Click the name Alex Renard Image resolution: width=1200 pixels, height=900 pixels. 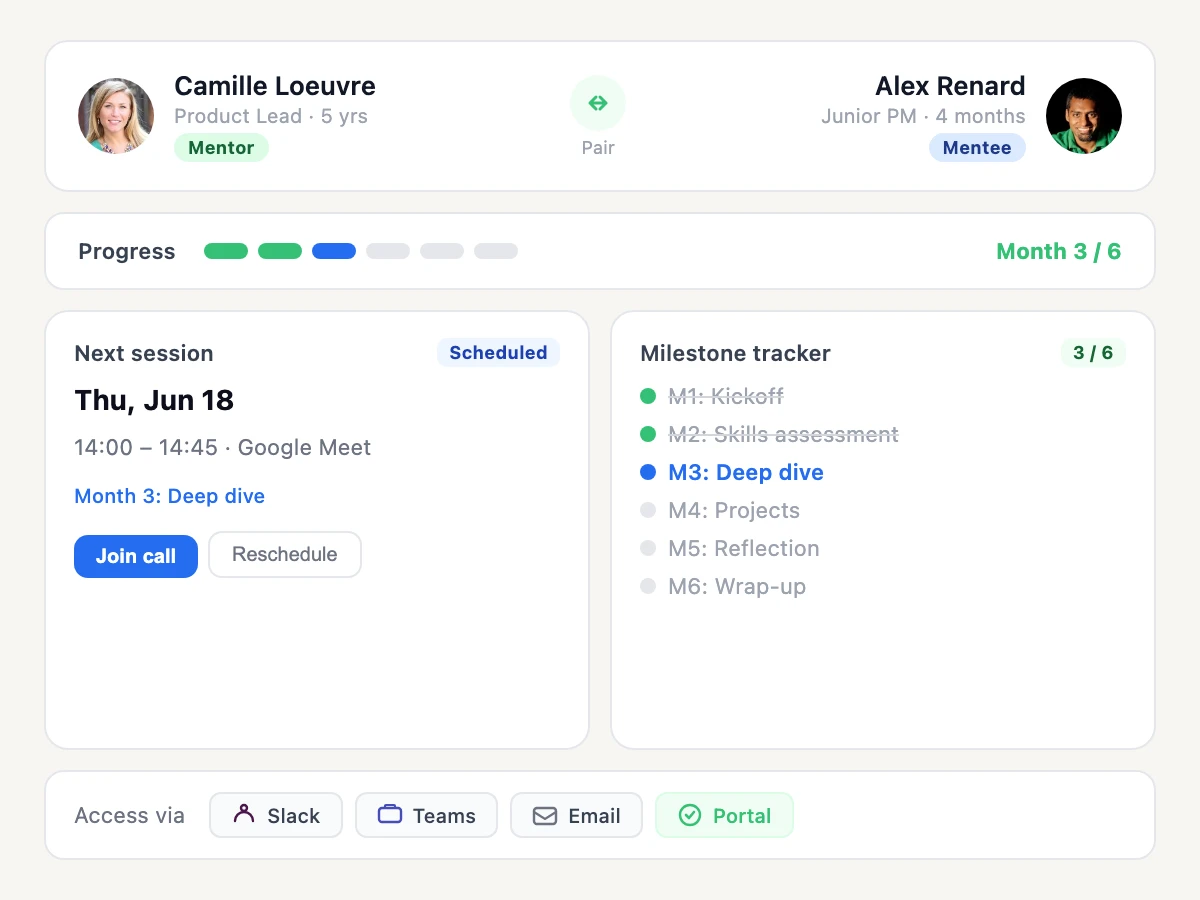click(950, 86)
